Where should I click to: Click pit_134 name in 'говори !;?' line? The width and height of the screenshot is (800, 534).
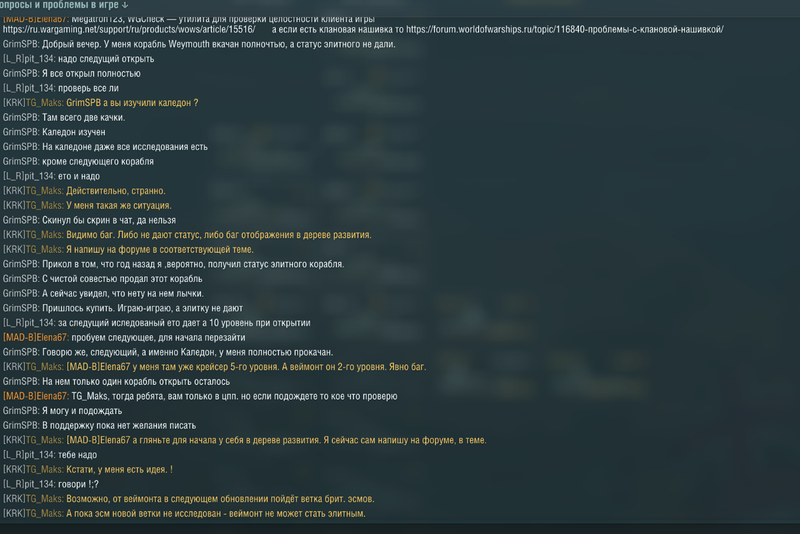[39, 485]
